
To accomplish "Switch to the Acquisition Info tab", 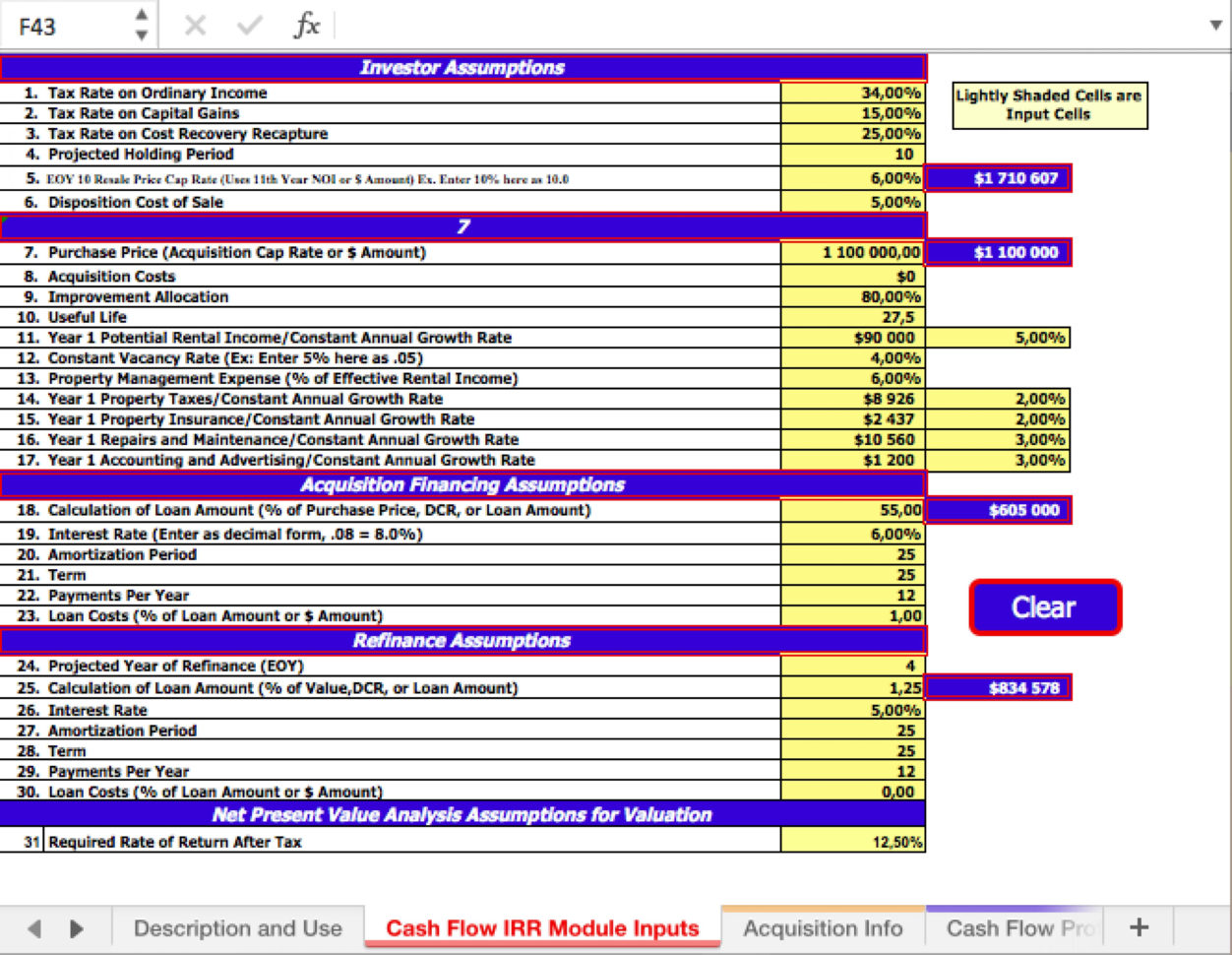I will click(x=824, y=926).
